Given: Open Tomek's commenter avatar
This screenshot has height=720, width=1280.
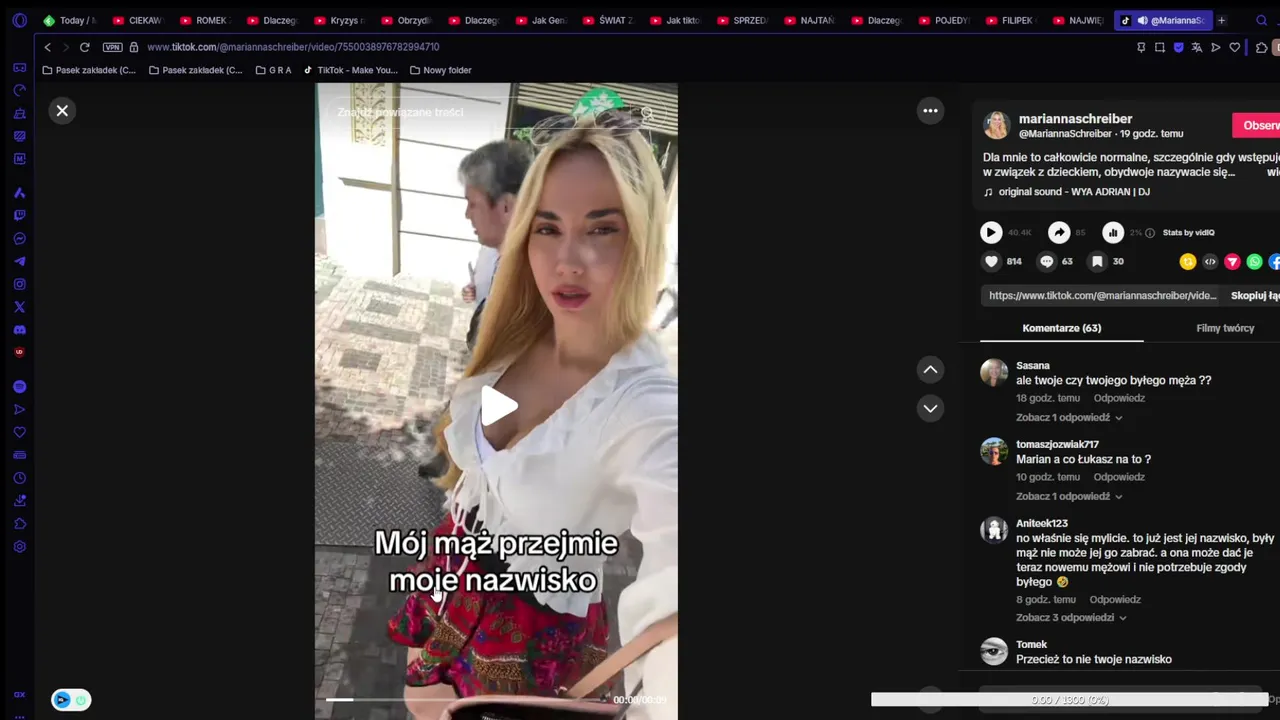Looking at the screenshot, I should click(x=994, y=651).
